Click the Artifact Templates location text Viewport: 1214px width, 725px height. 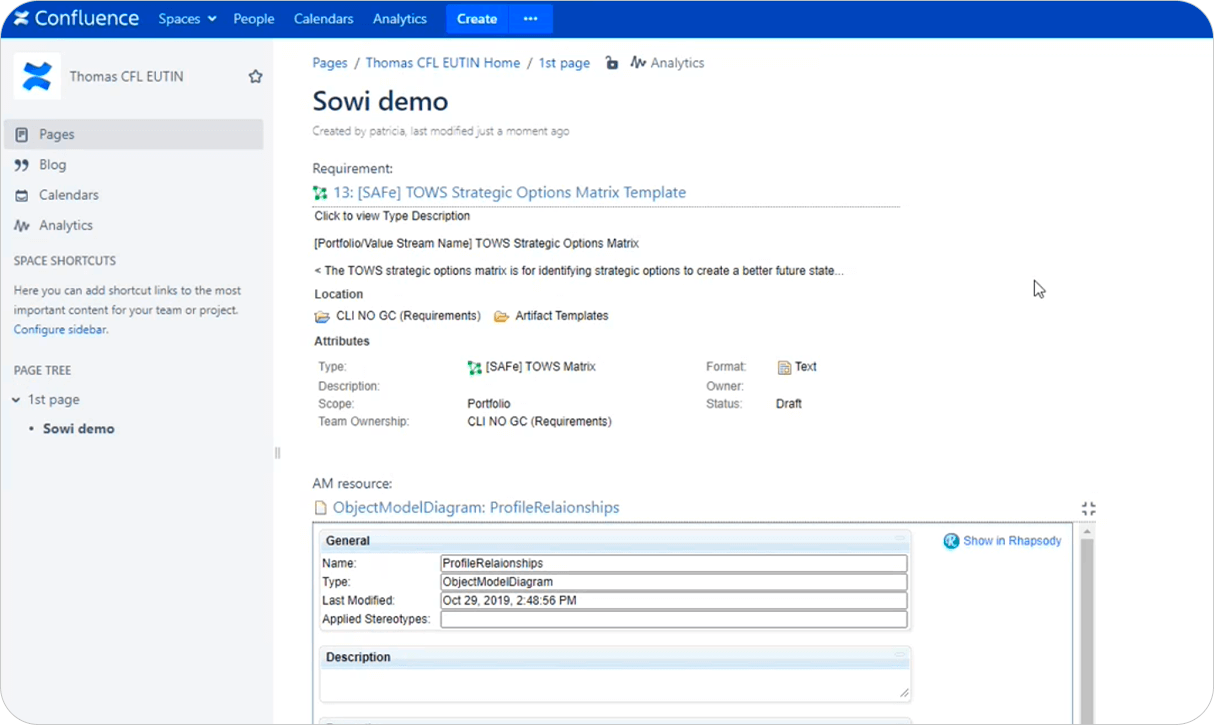[x=562, y=316]
